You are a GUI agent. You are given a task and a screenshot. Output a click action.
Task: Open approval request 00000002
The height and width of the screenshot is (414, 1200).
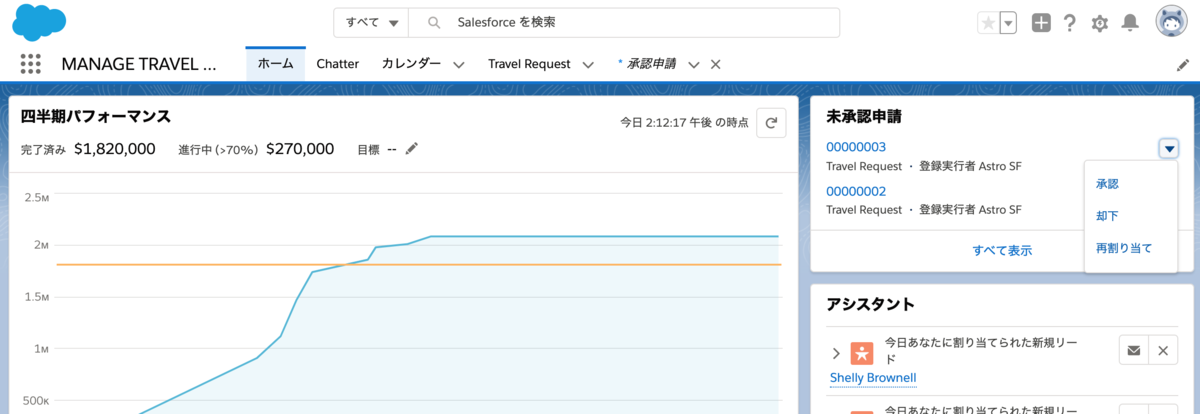(856, 191)
